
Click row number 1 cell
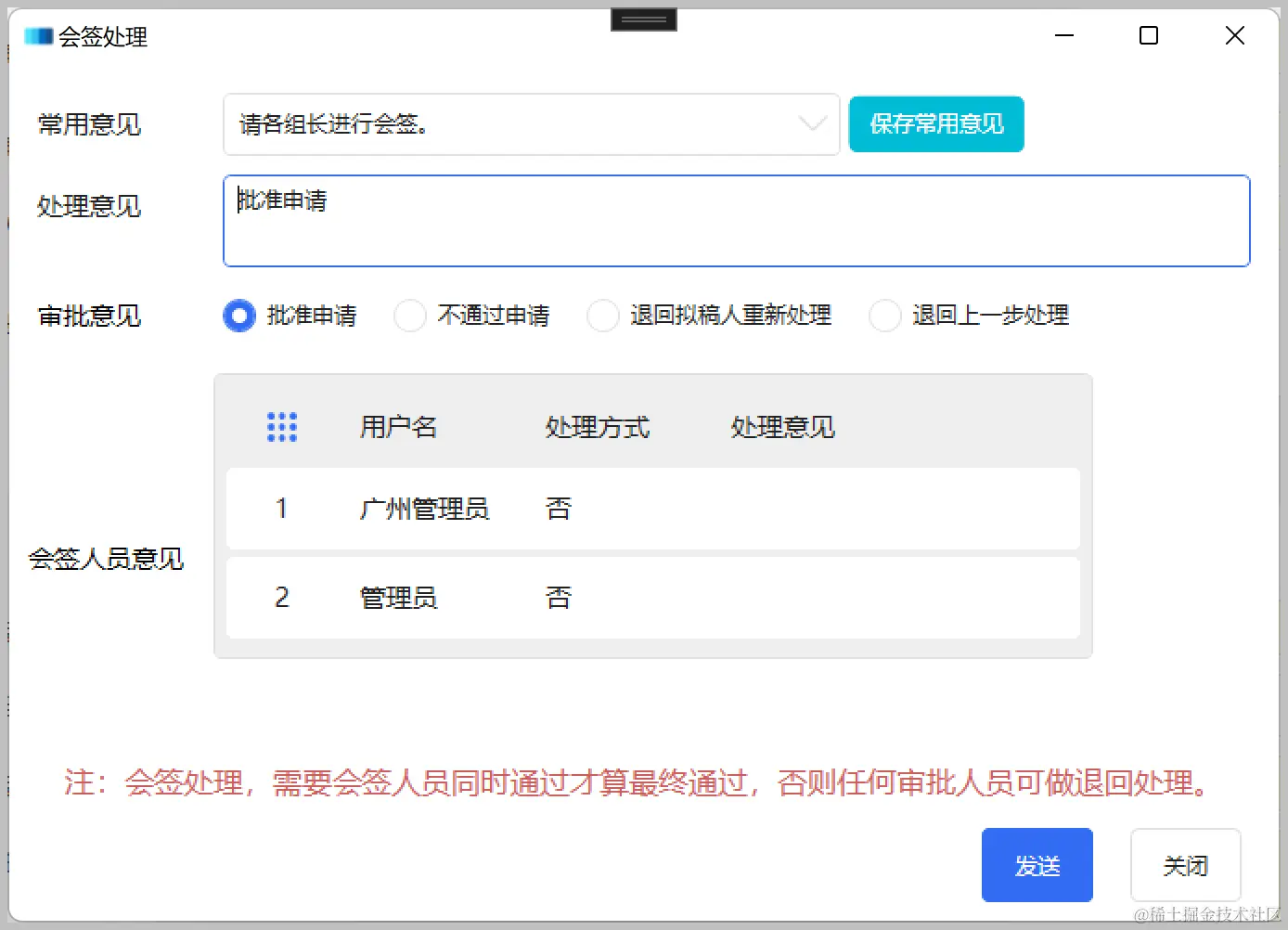tap(282, 509)
